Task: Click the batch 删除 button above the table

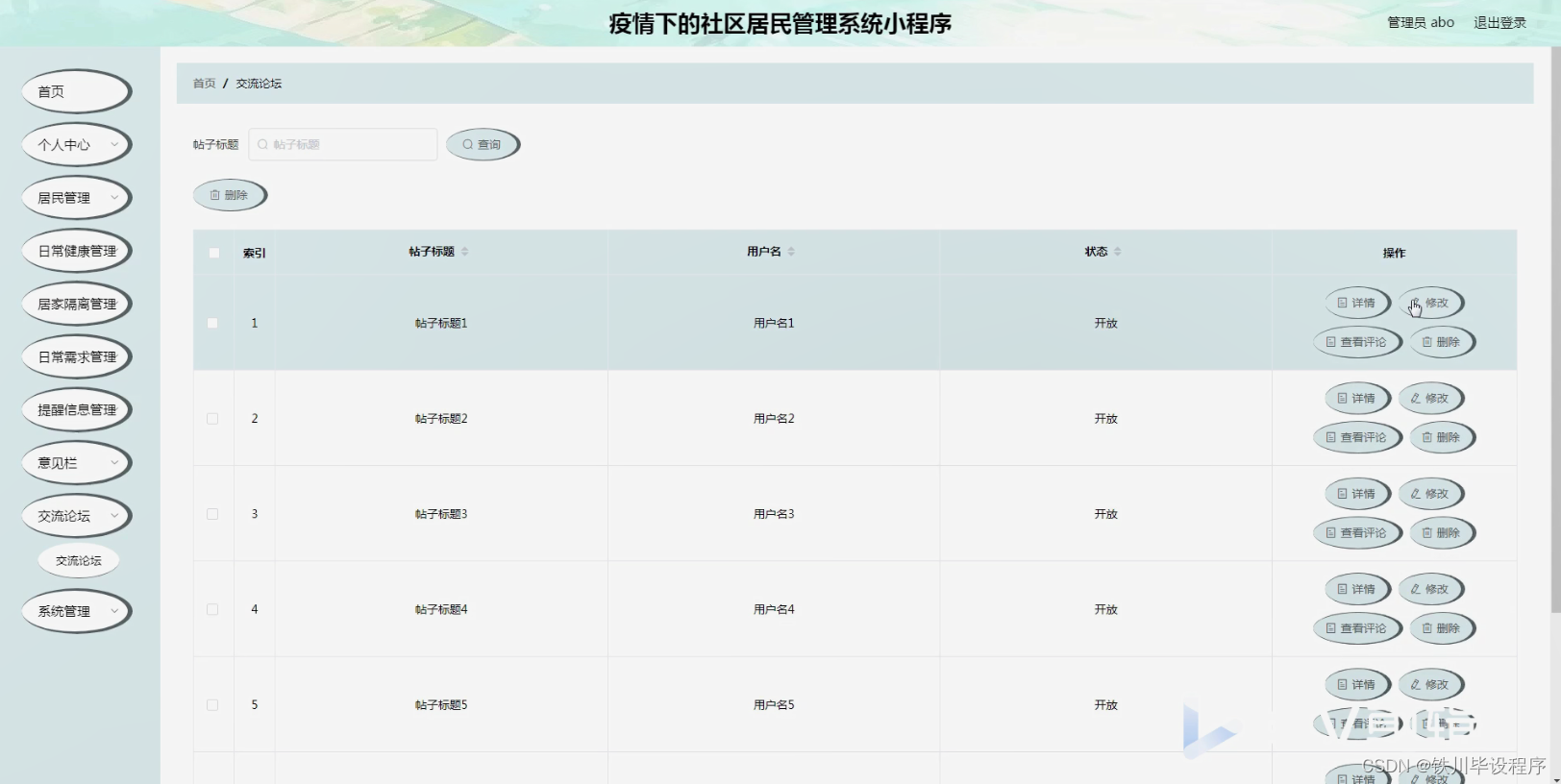Action: point(230,195)
